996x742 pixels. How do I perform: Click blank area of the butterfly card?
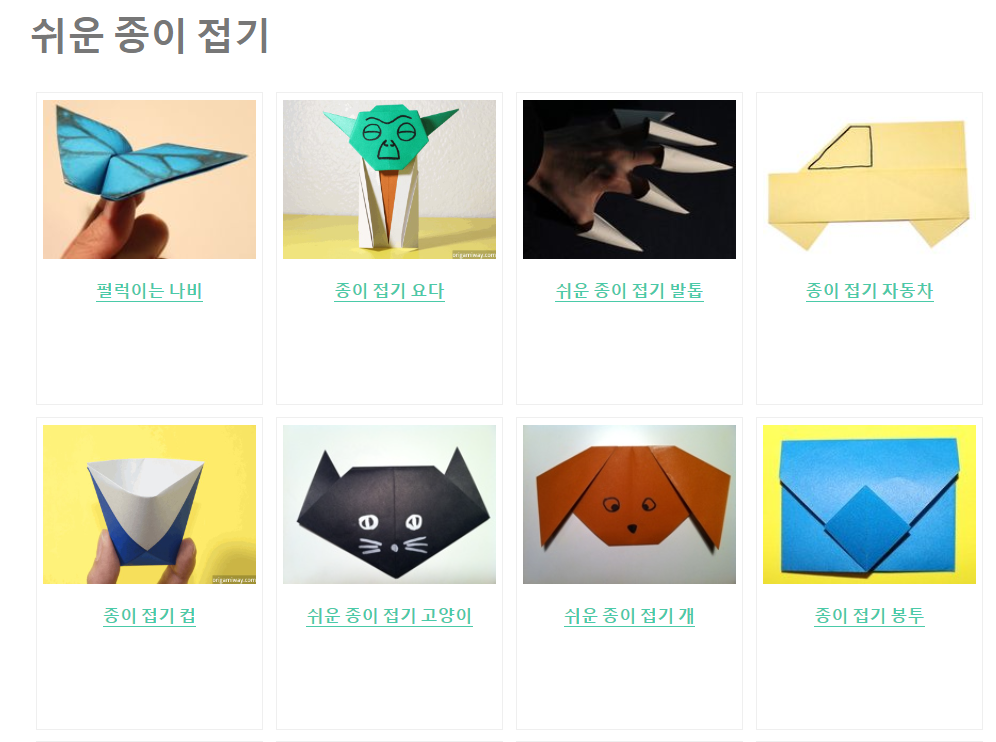point(149,356)
